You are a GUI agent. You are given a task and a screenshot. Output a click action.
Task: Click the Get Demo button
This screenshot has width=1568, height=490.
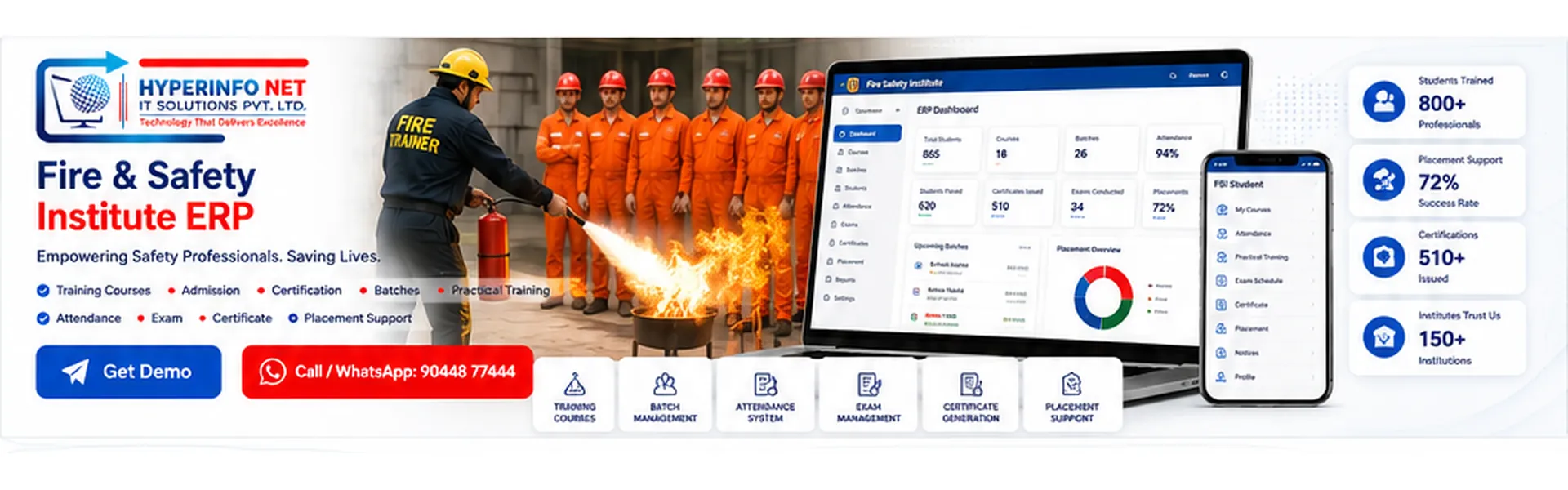pos(128,372)
